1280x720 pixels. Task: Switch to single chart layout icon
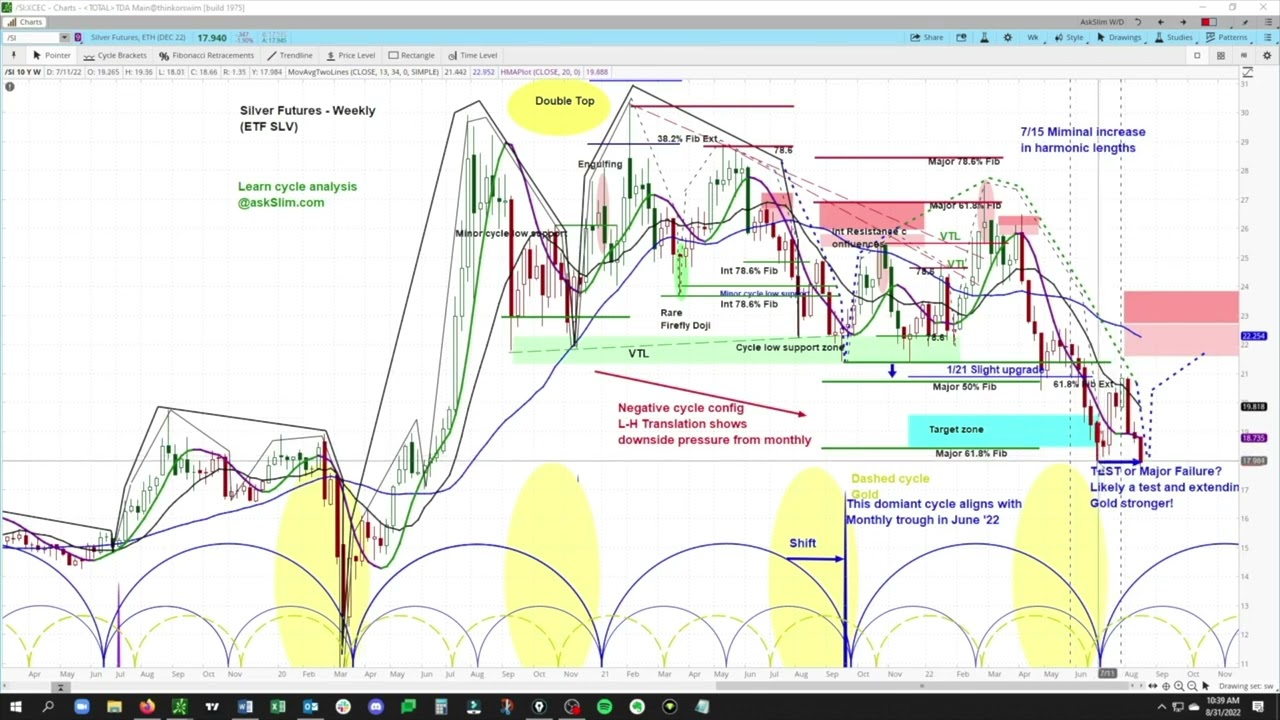tap(1197, 55)
